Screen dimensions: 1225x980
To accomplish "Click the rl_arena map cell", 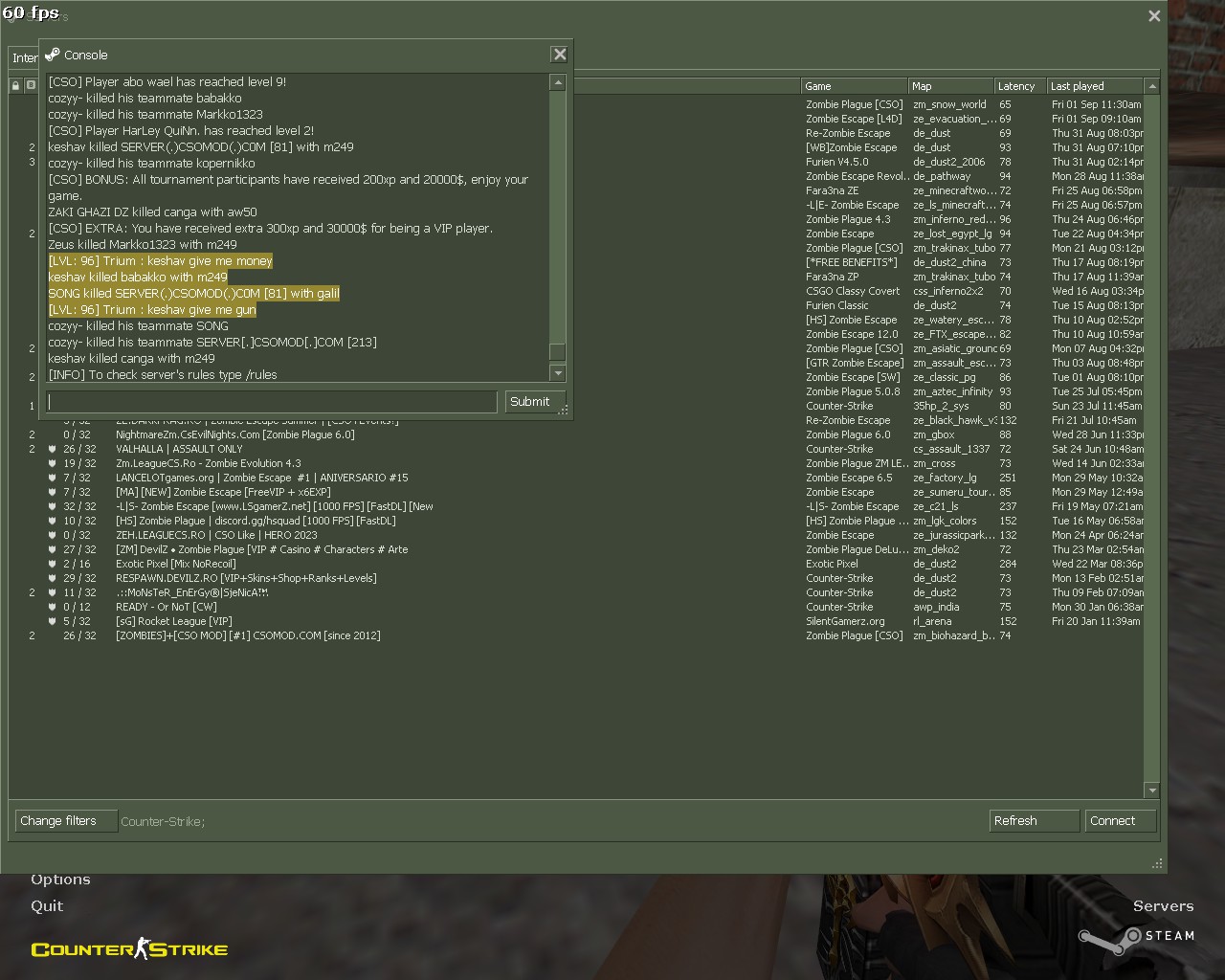I will tap(932, 621).
